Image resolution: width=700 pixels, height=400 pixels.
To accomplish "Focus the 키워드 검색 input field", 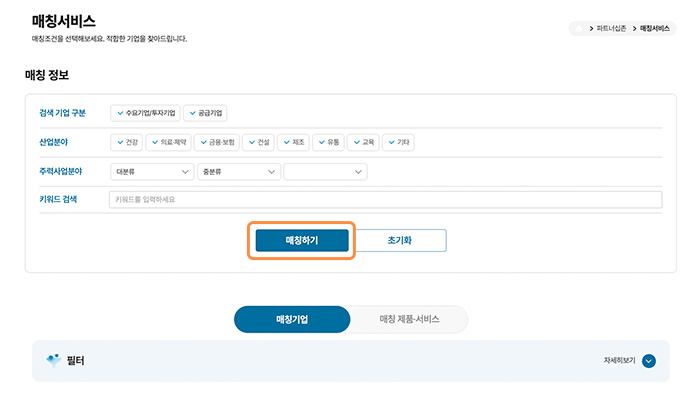I will [x=386, y=200].
